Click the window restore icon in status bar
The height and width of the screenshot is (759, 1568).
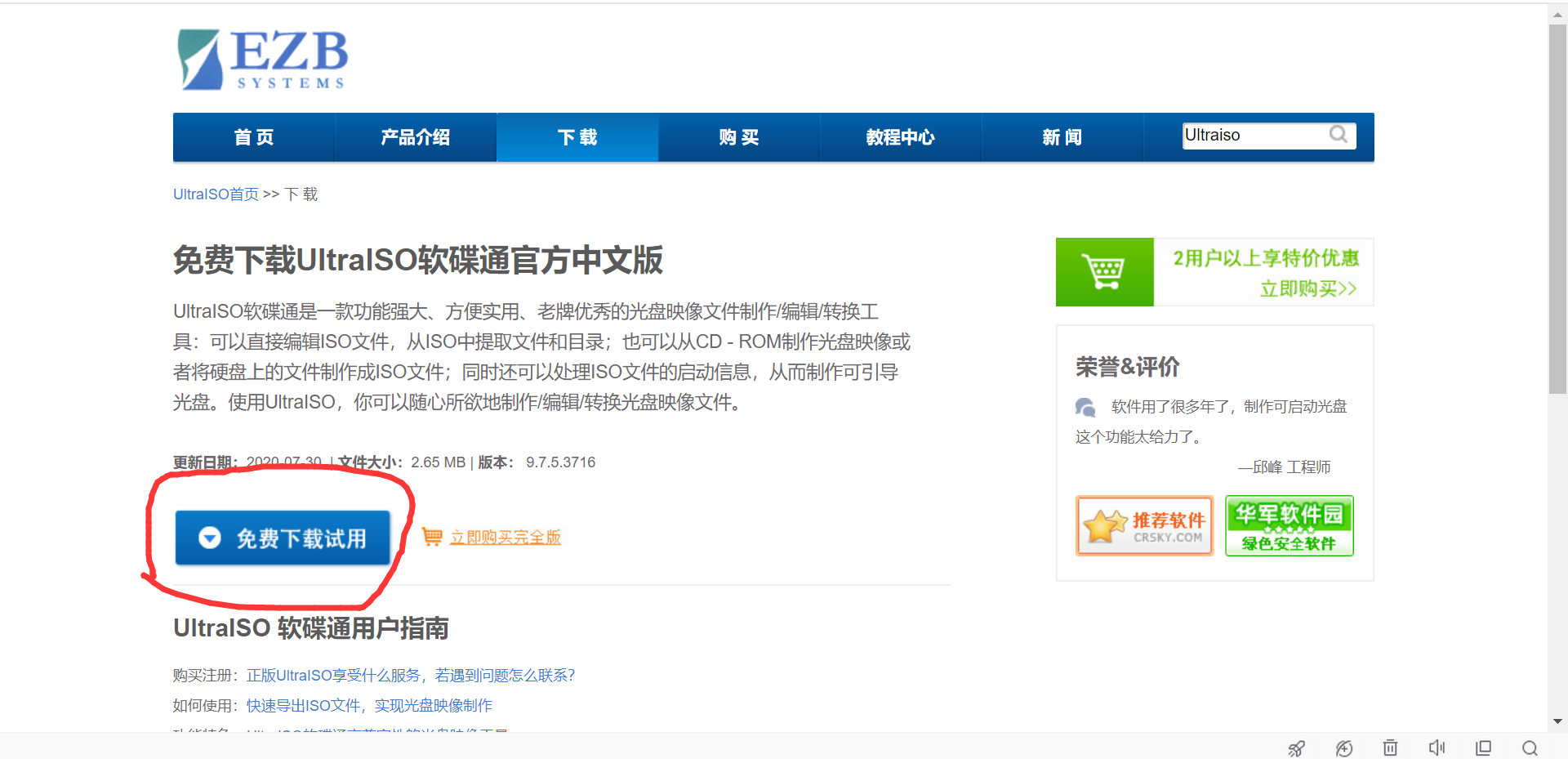pyautogui.click(x=1484, y=748)
